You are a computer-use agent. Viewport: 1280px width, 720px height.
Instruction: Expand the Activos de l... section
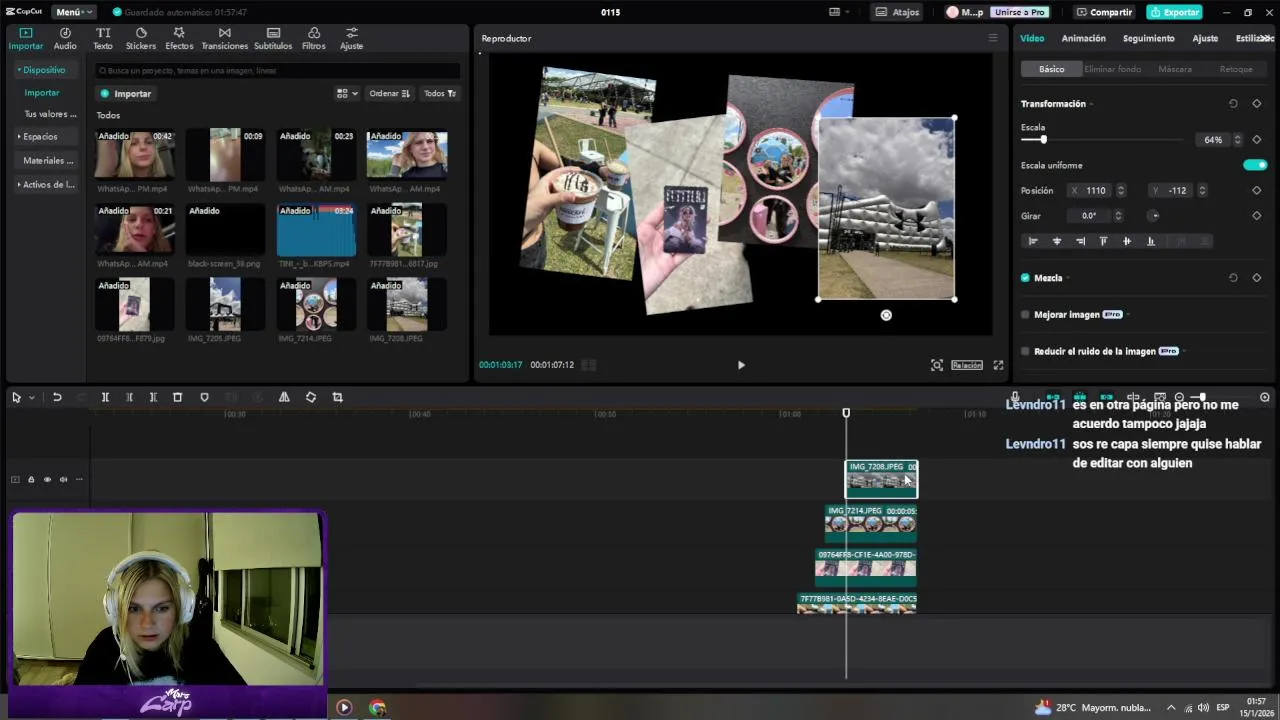pyautogui.click(x=46, y=184)
